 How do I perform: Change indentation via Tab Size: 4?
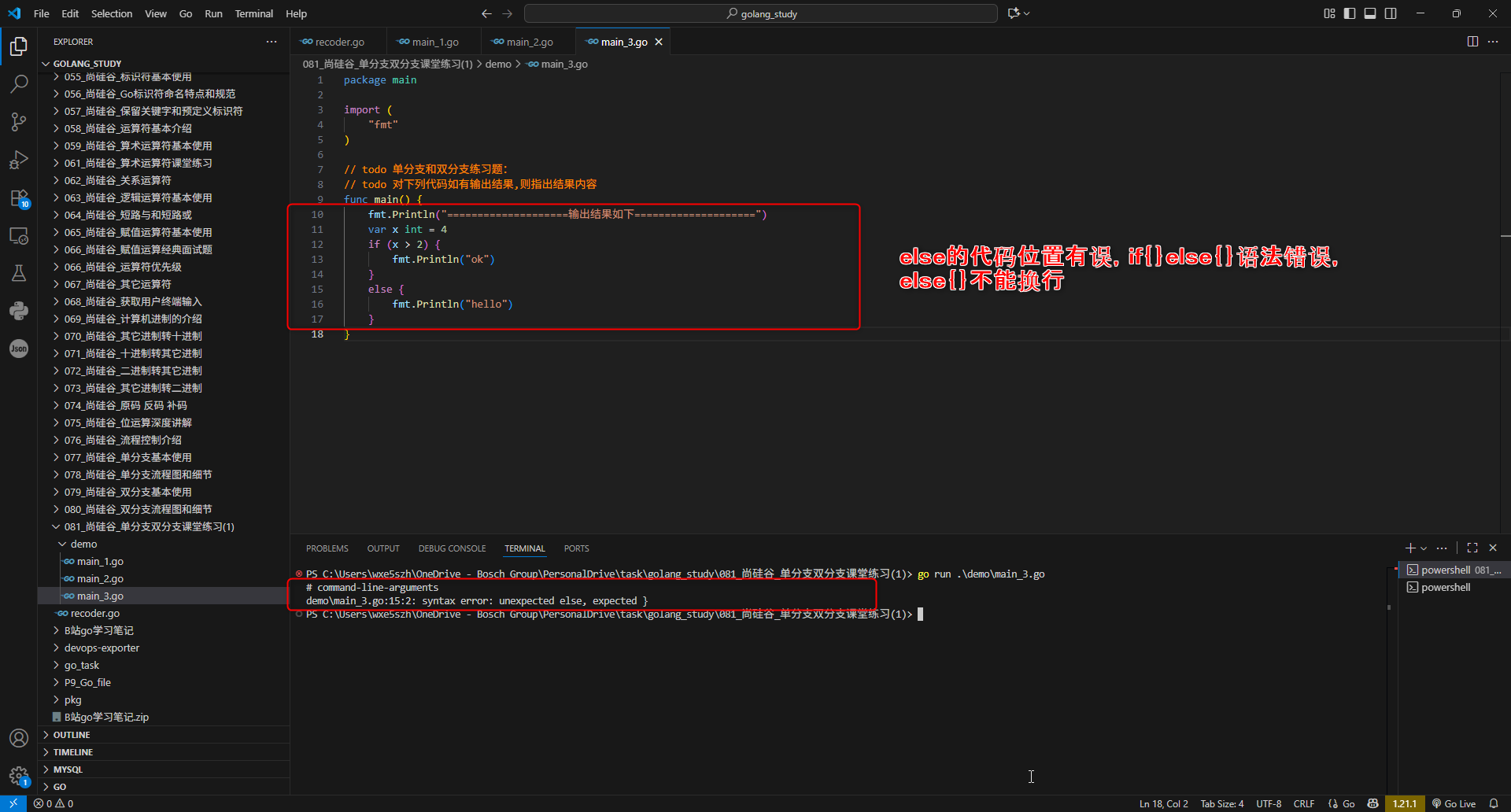click(1221, 803)
